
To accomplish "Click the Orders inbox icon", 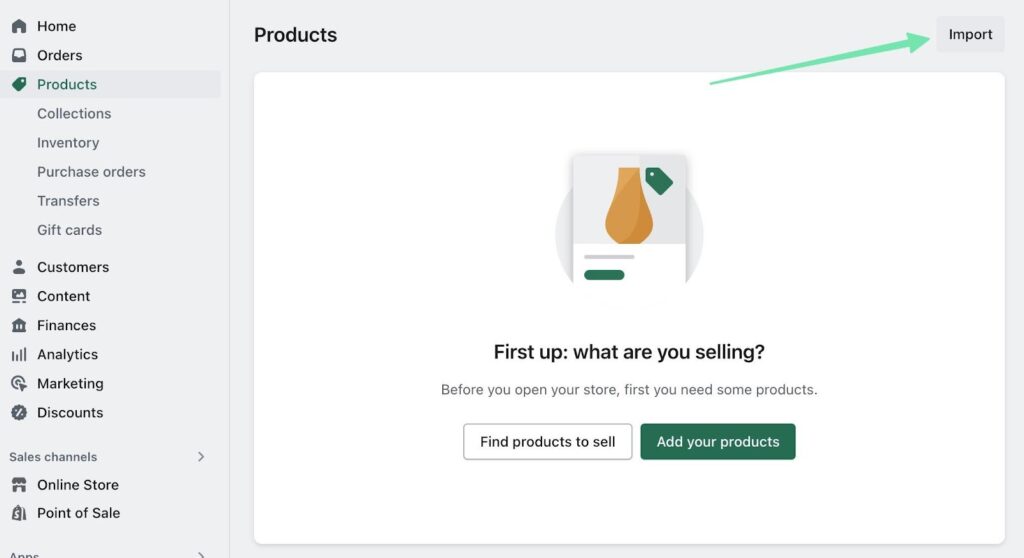I will (19, 55).
